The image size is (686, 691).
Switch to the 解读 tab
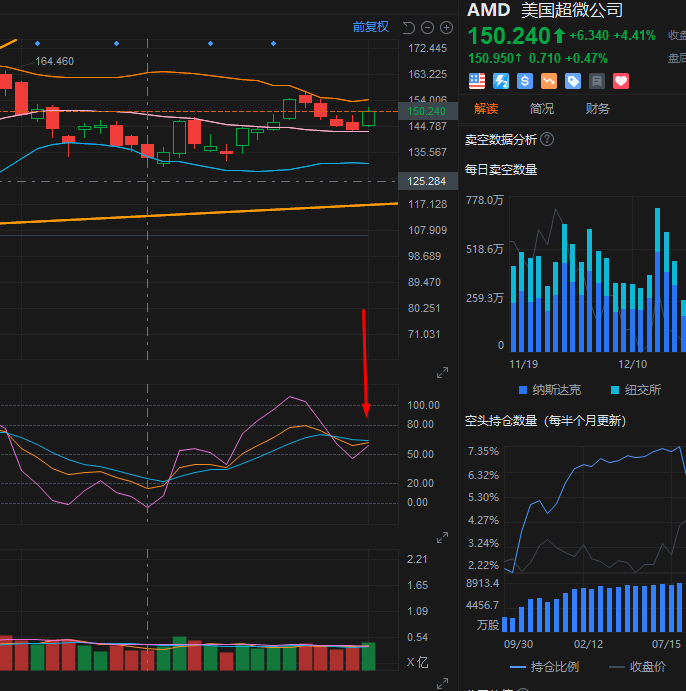click(486, 108)
